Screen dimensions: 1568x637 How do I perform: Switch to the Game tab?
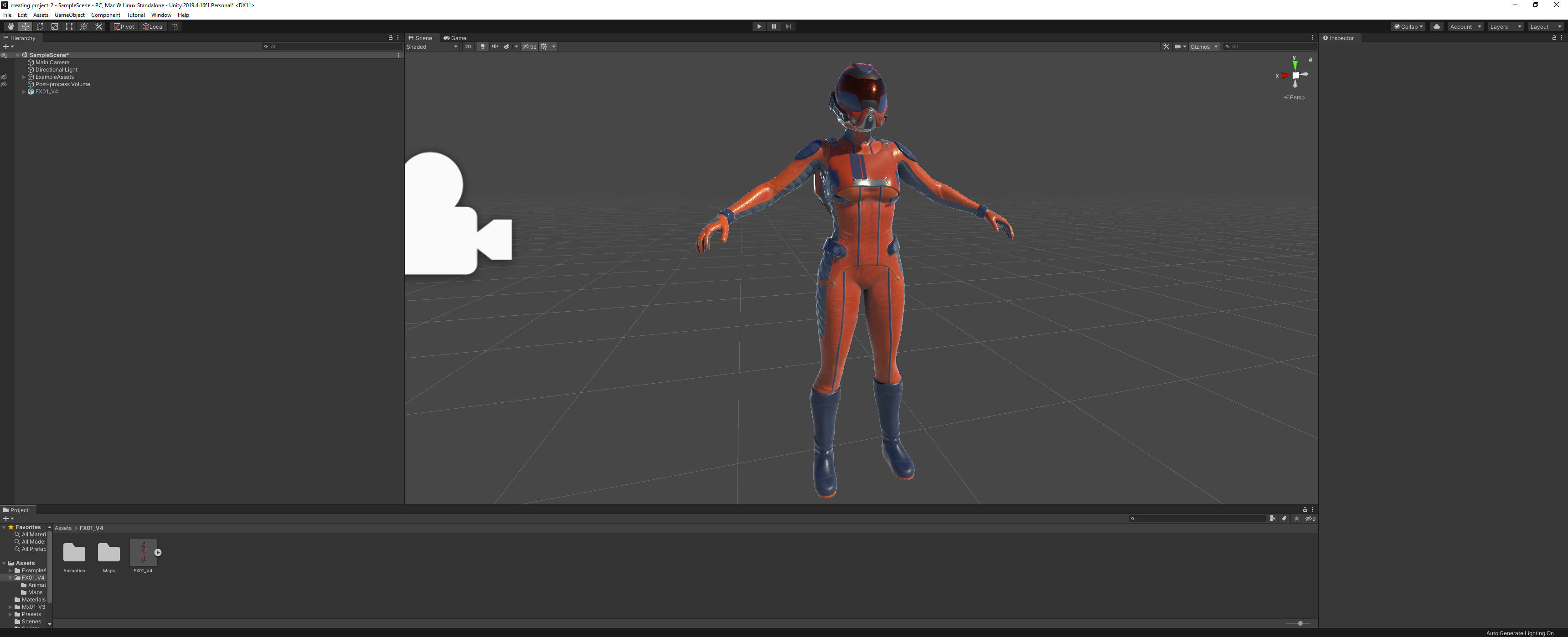455,38
